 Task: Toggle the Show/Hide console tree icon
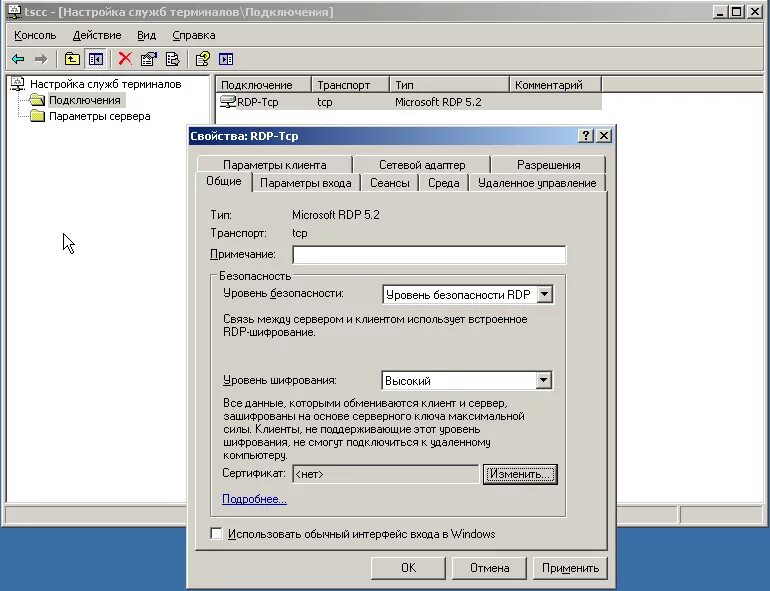point(96,59)
